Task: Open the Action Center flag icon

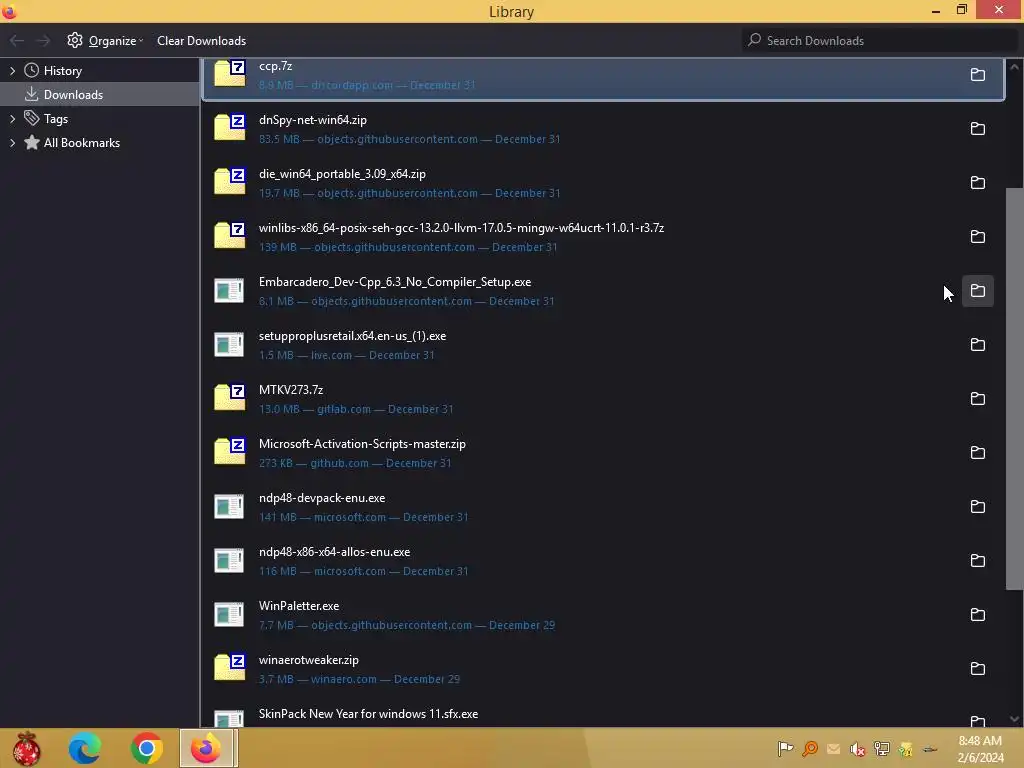Action: point(785,749)
